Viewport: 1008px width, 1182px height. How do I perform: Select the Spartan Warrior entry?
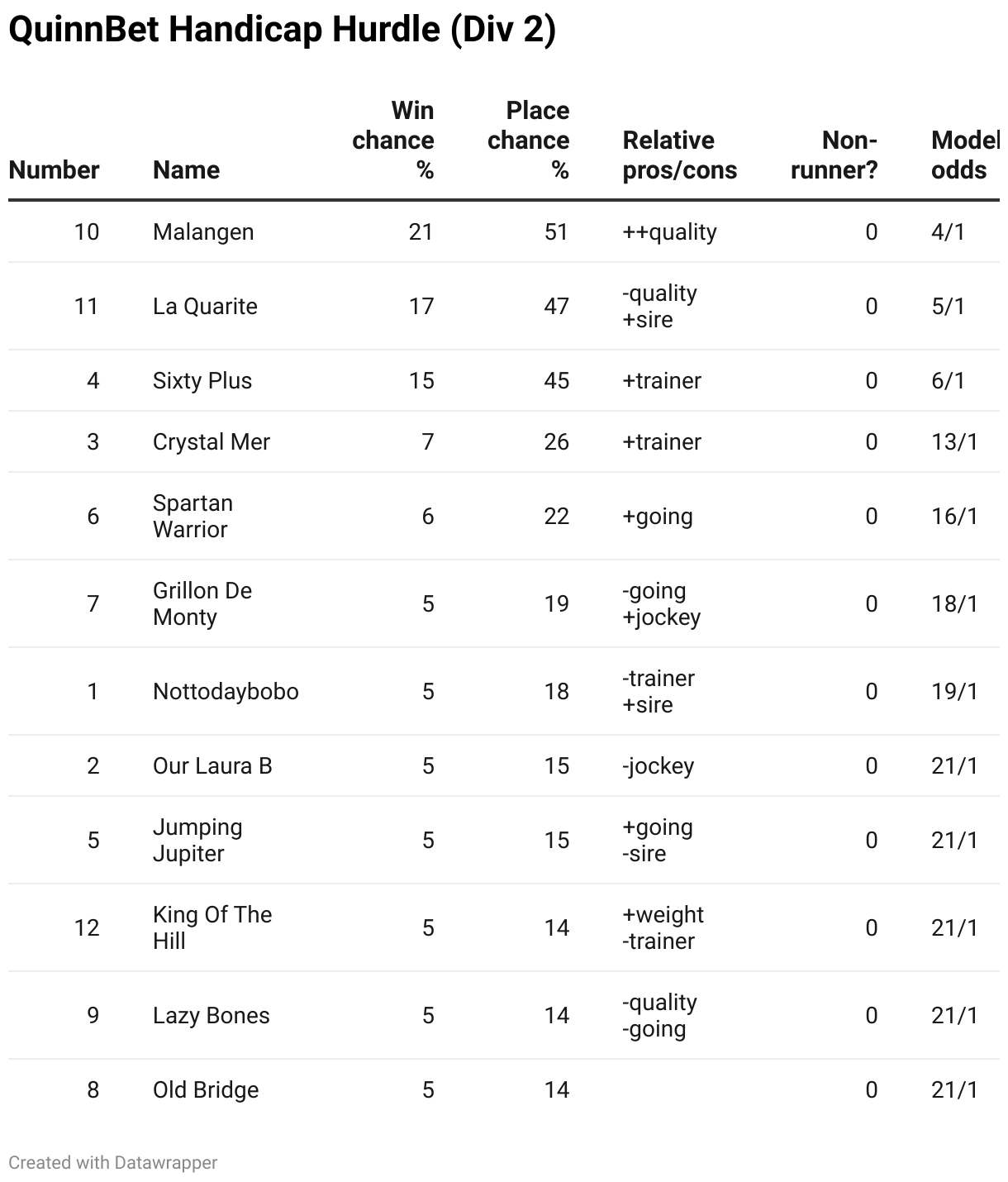tap(193, 516)
